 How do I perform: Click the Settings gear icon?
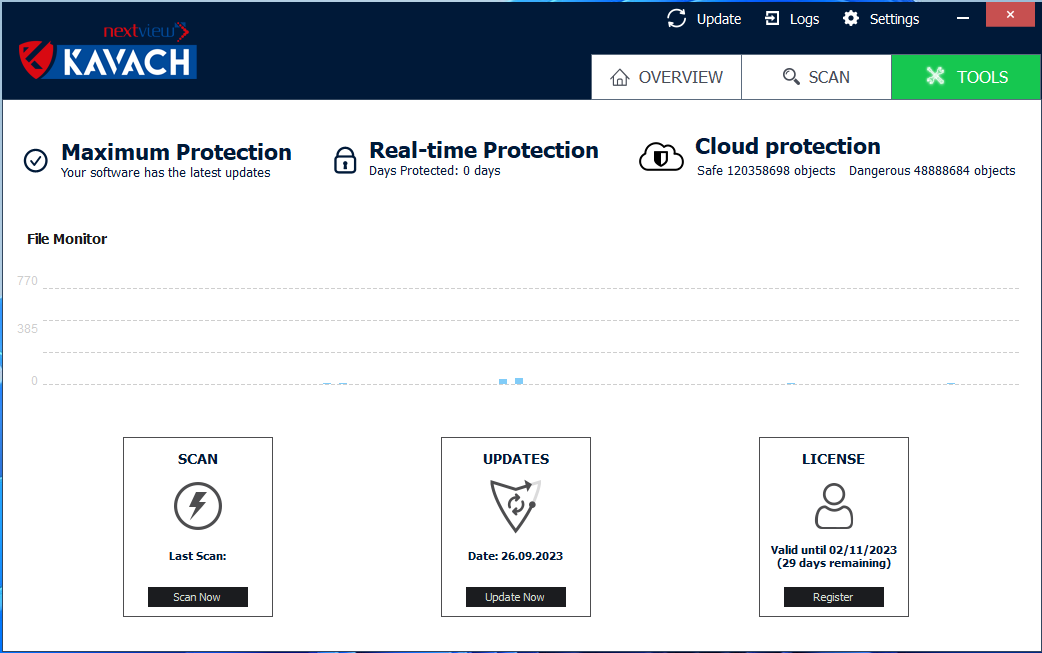pyautogui.click(x=851, y=19)
